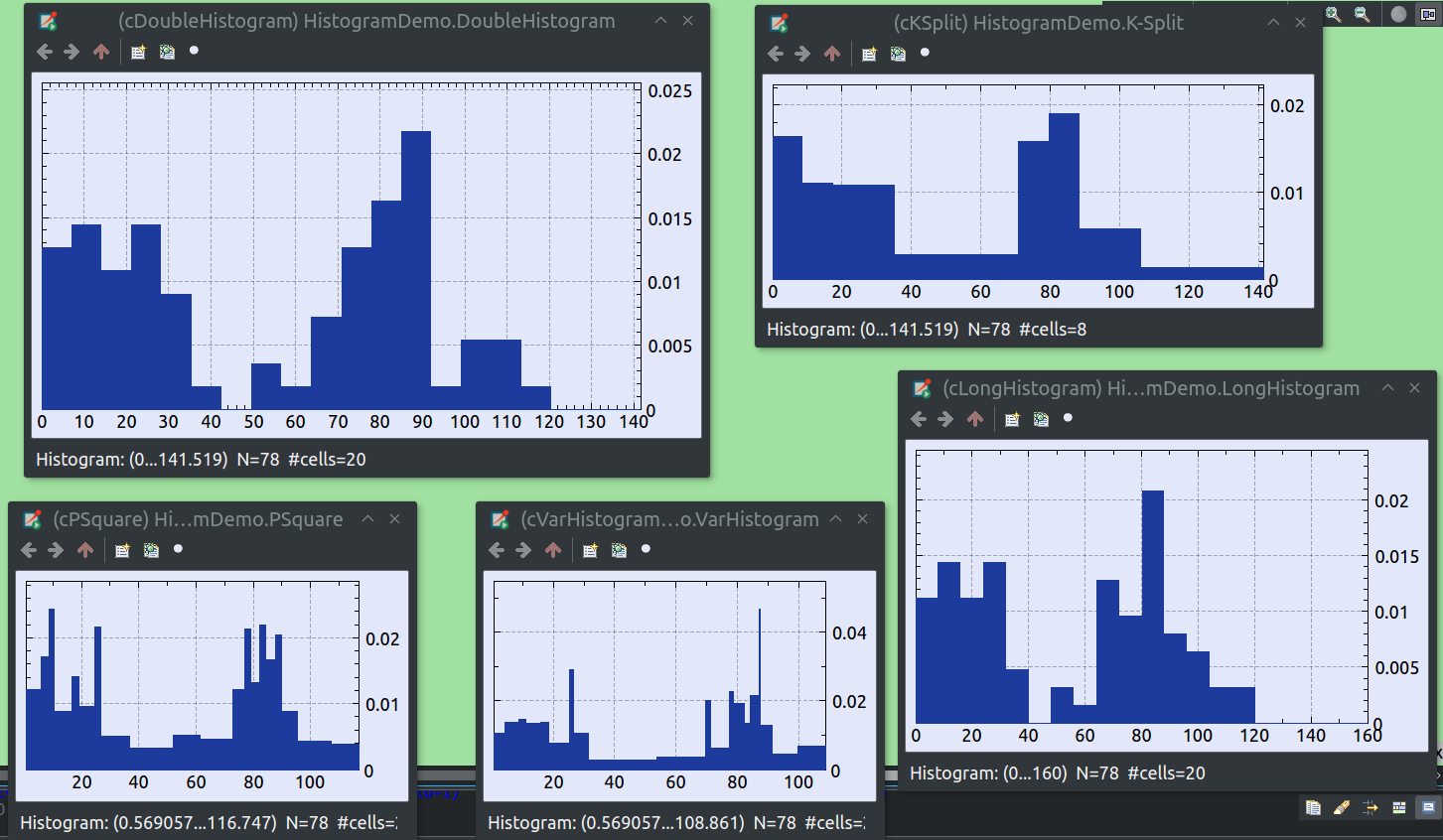Open 'inspect as' icon in PSquare window
The height and width of the screenshot is (840, 1443).
tap(122, 550)
